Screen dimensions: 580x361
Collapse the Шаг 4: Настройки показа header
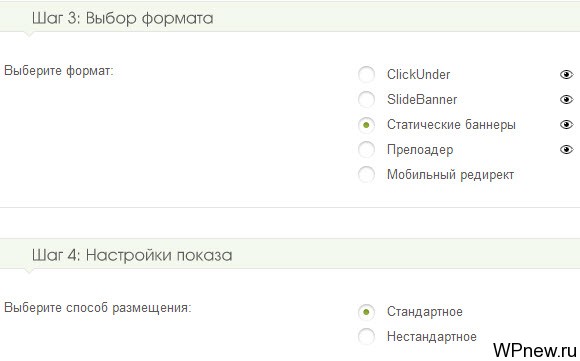point(290,255)
